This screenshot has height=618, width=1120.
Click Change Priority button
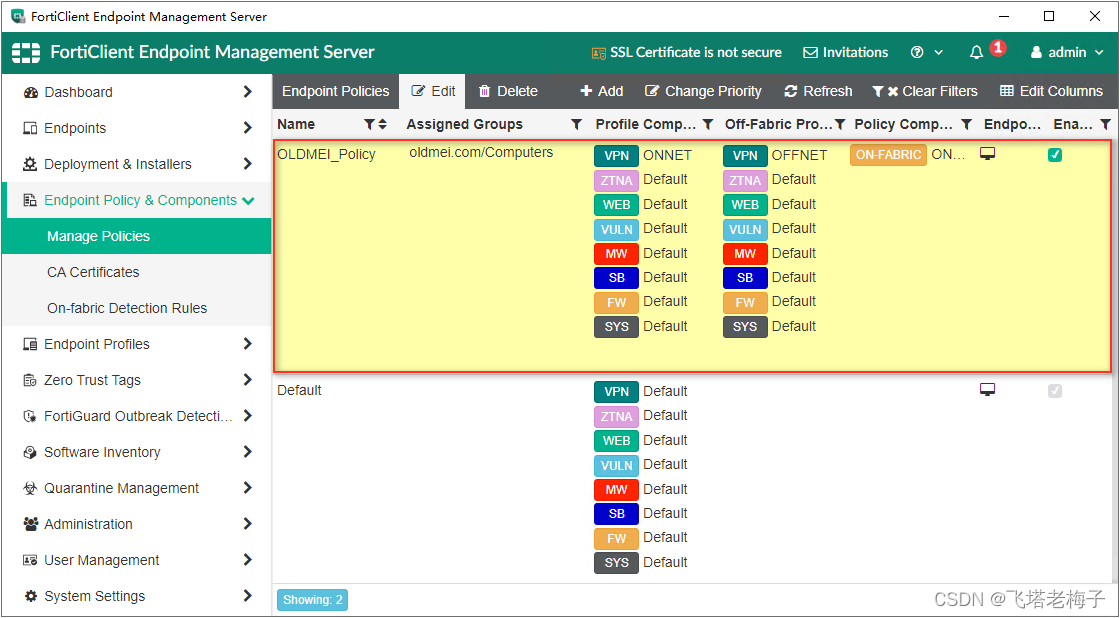(703, 91)
